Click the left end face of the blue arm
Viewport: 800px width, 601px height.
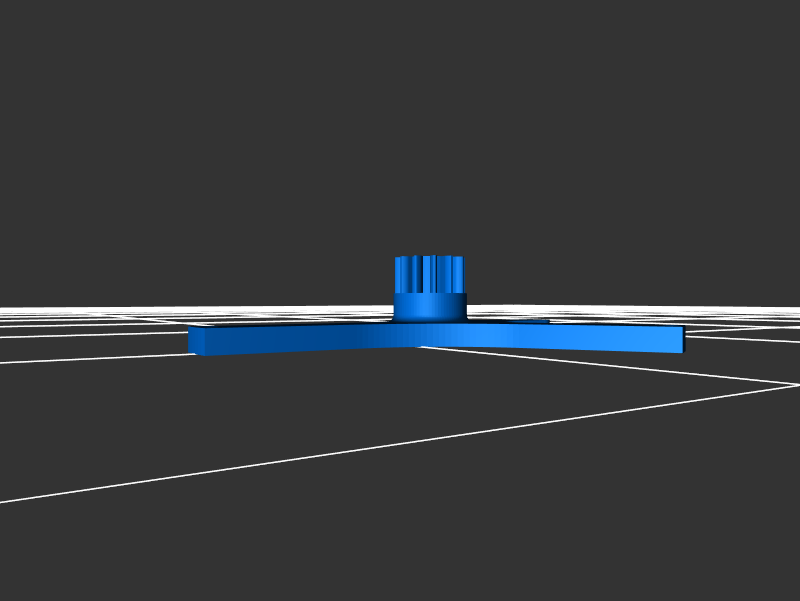tap(194, 341)
